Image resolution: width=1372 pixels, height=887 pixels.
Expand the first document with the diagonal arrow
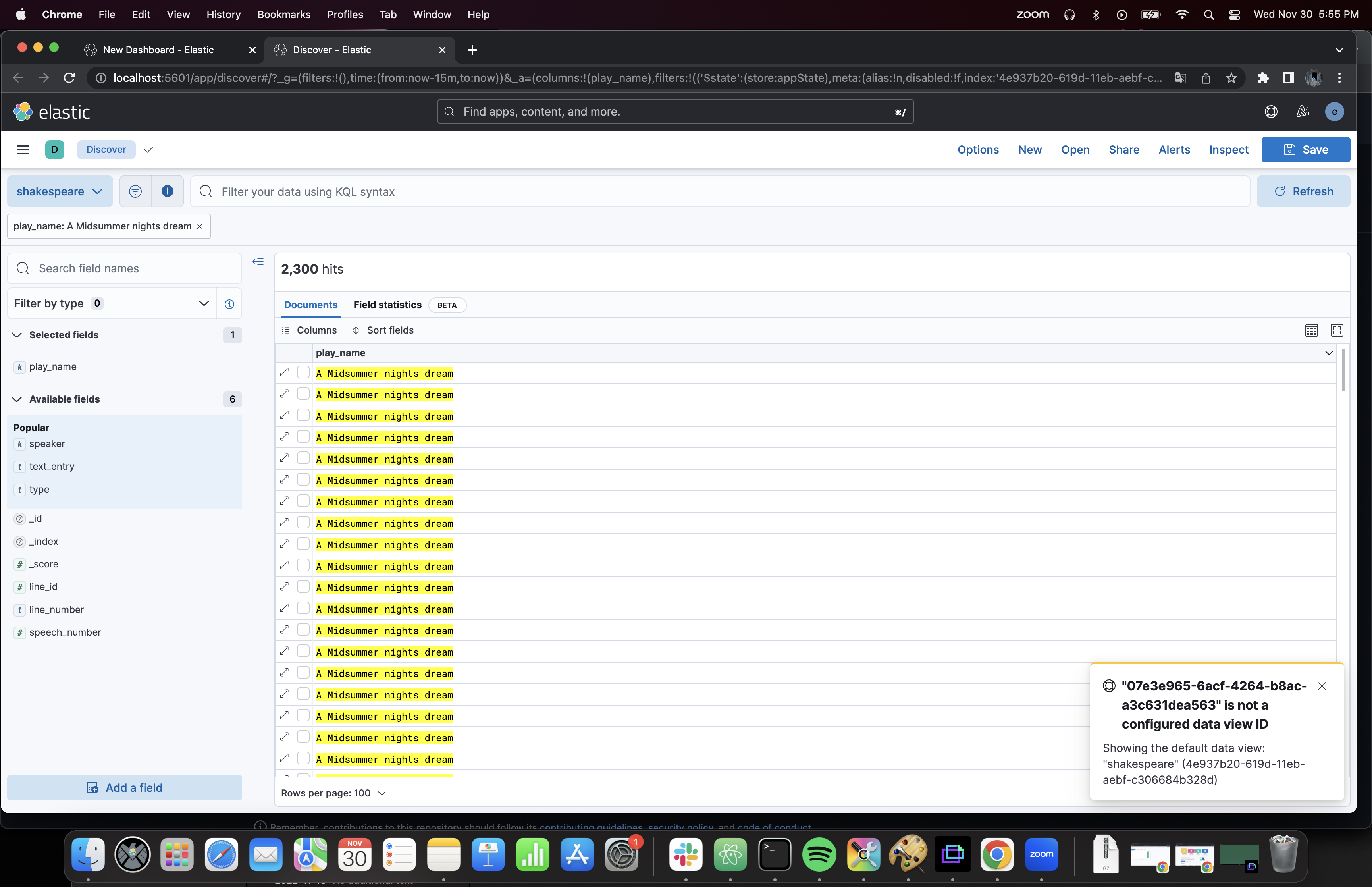click(x=284, y=372)
